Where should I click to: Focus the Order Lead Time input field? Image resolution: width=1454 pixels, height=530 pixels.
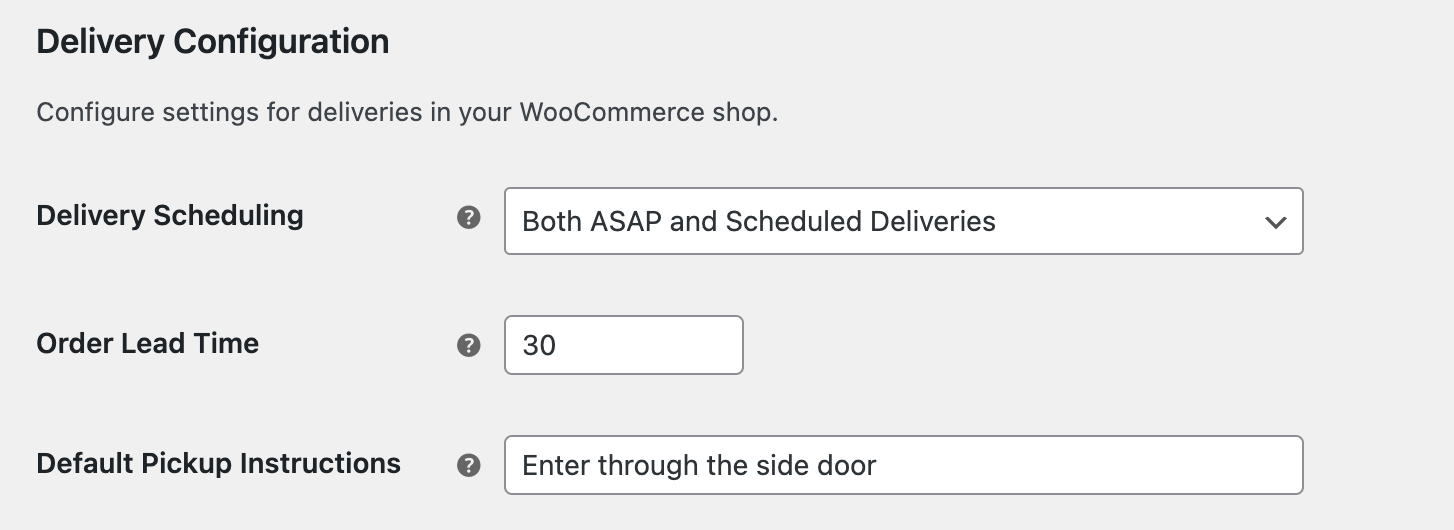(623, 345)
